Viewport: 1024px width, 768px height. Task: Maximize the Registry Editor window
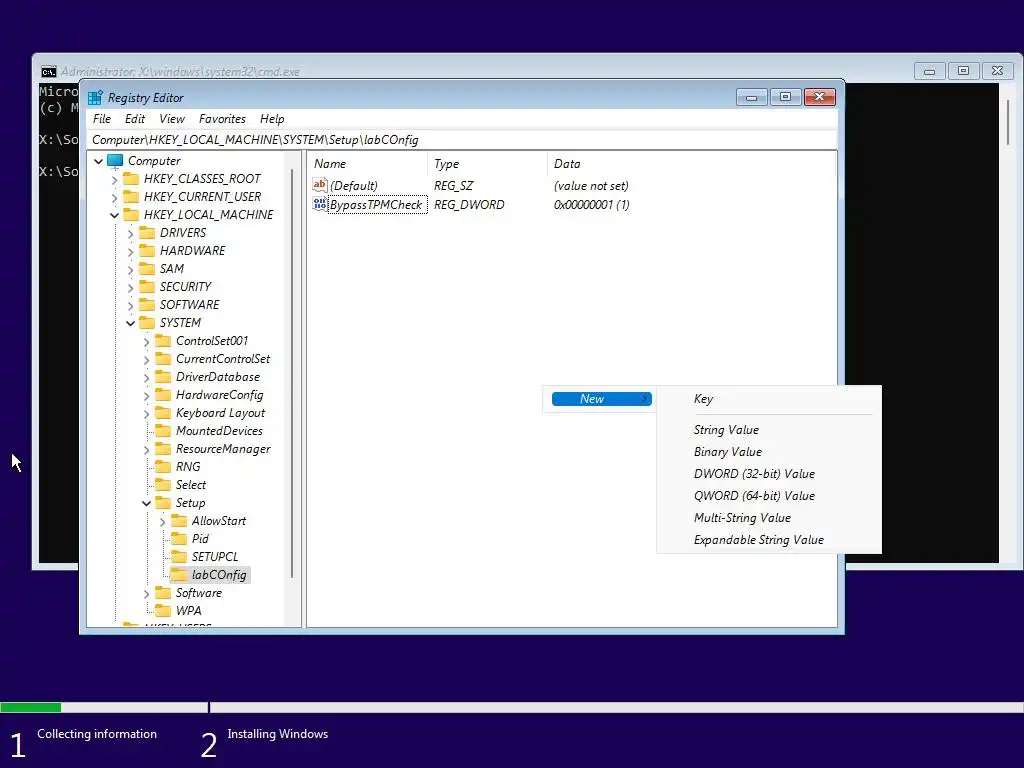tap(786, 97)
